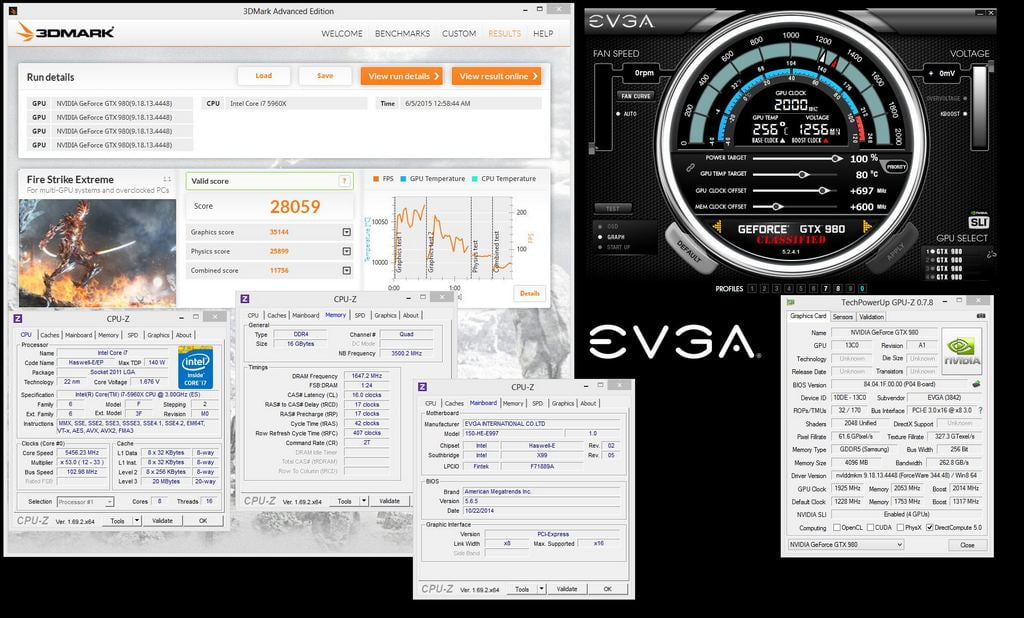Click the GPU Clock Offset slider handle
The width and height of the screenshot is (1024, 618).
click(823, 190)
